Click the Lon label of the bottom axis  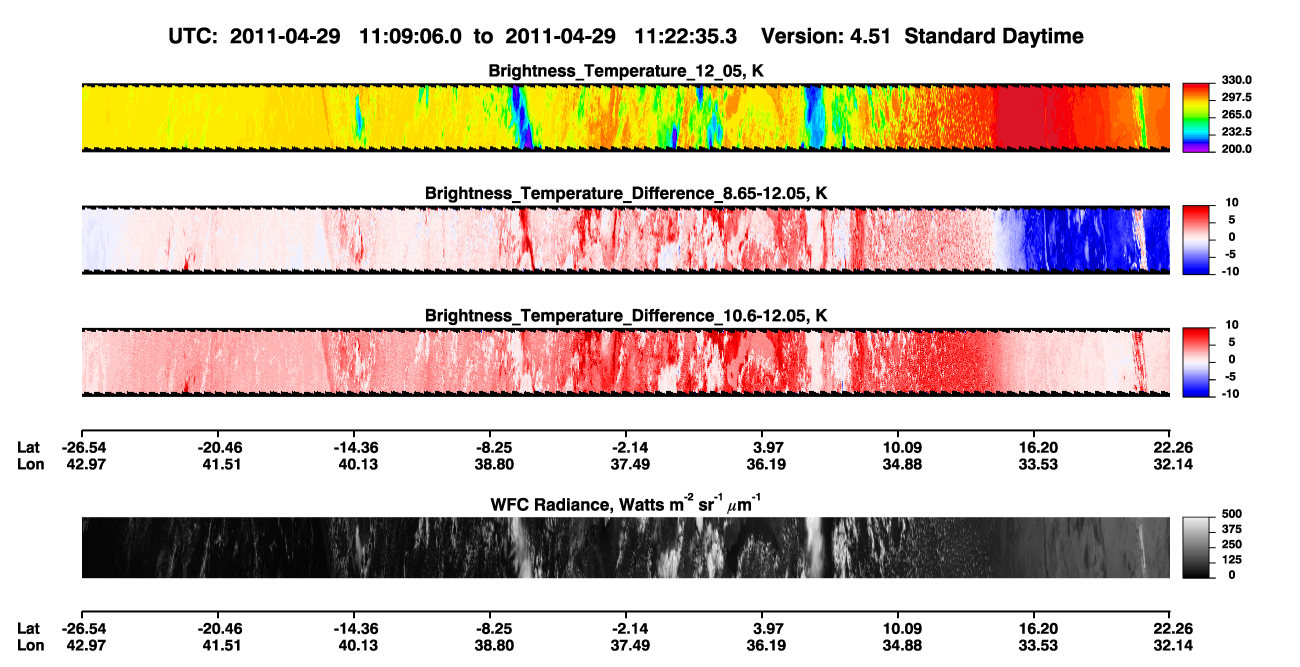pos(30,644)
